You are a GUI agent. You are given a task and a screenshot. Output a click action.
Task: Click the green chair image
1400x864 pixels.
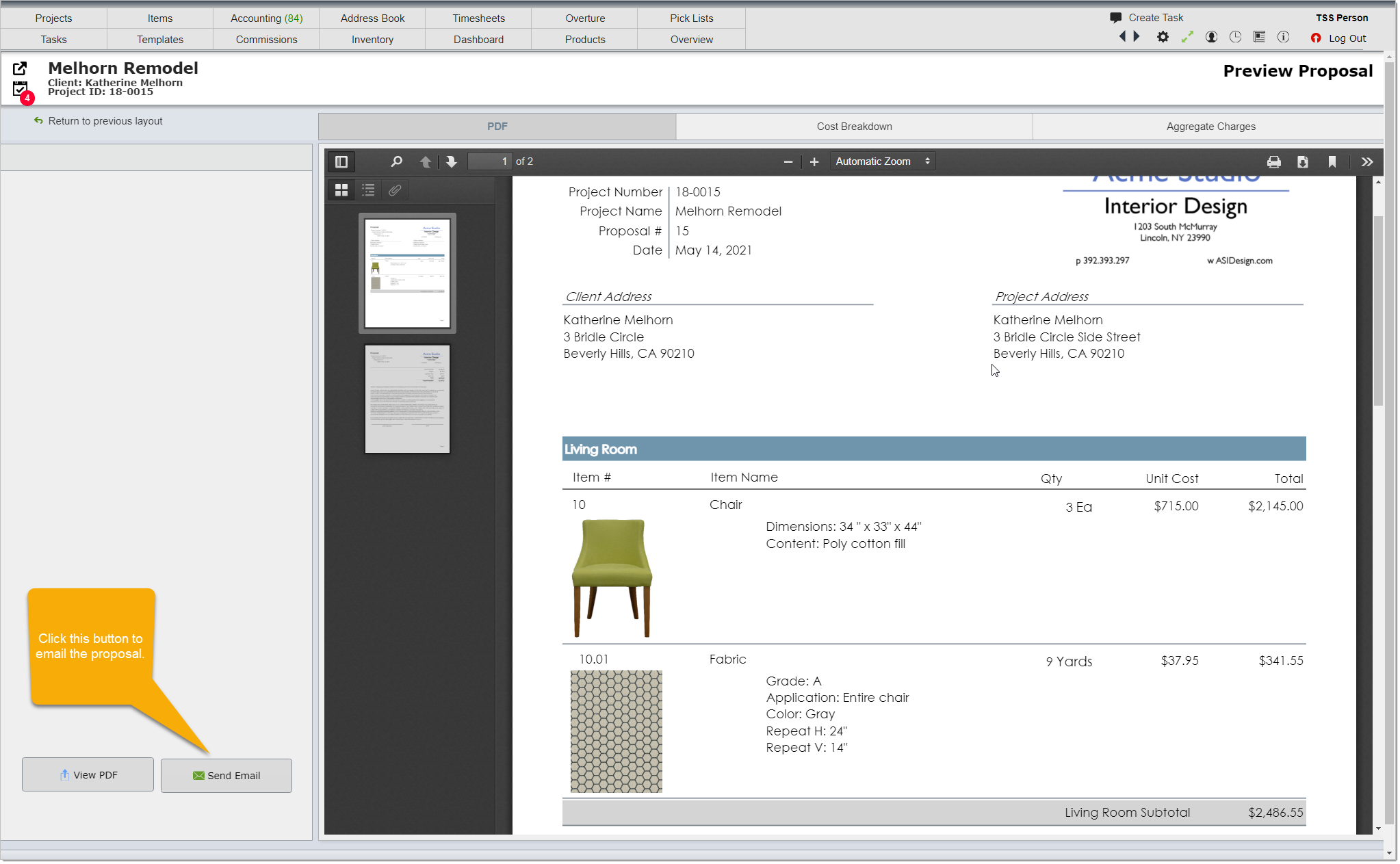pyautogui.click(x=612, y=578)
